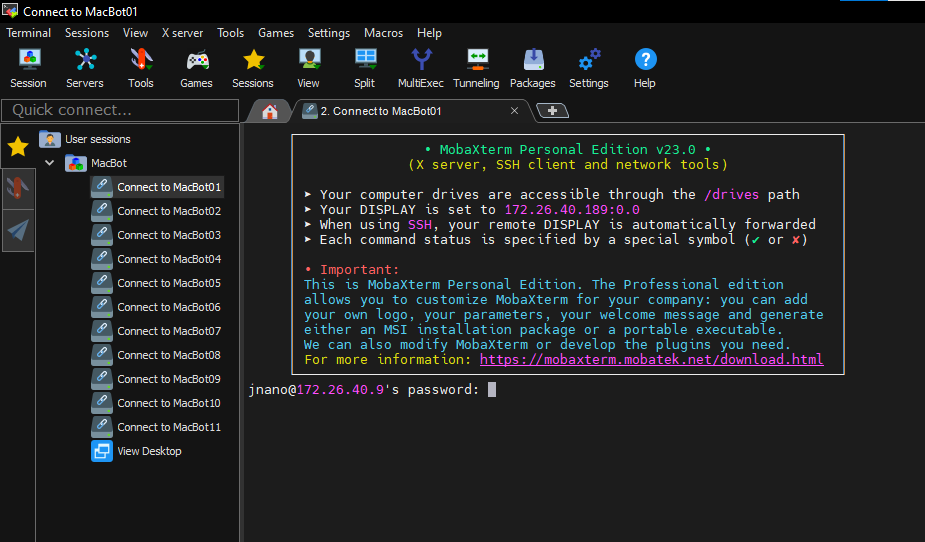
Task: Open the paper plane sidebar tab
Action: click(18, 231)
